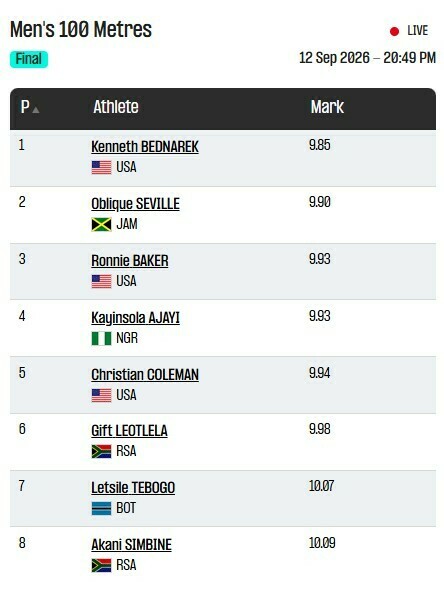Click the Jamaica flag under Oblique Seville

point(101,224)
